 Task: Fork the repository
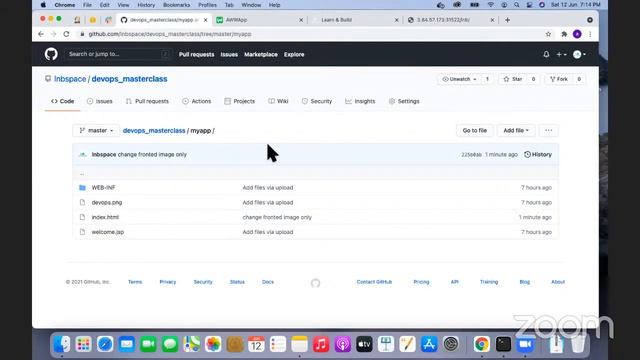point(559,79)
